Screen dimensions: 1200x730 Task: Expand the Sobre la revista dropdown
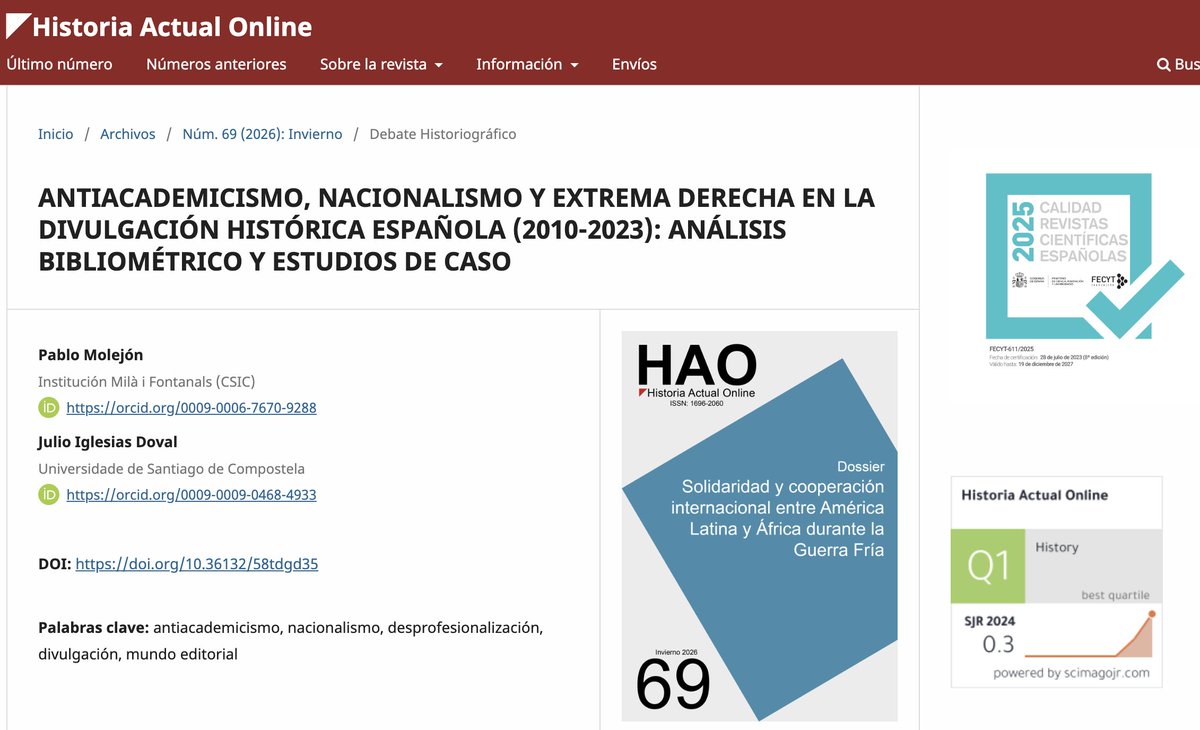tap(381, 64)
